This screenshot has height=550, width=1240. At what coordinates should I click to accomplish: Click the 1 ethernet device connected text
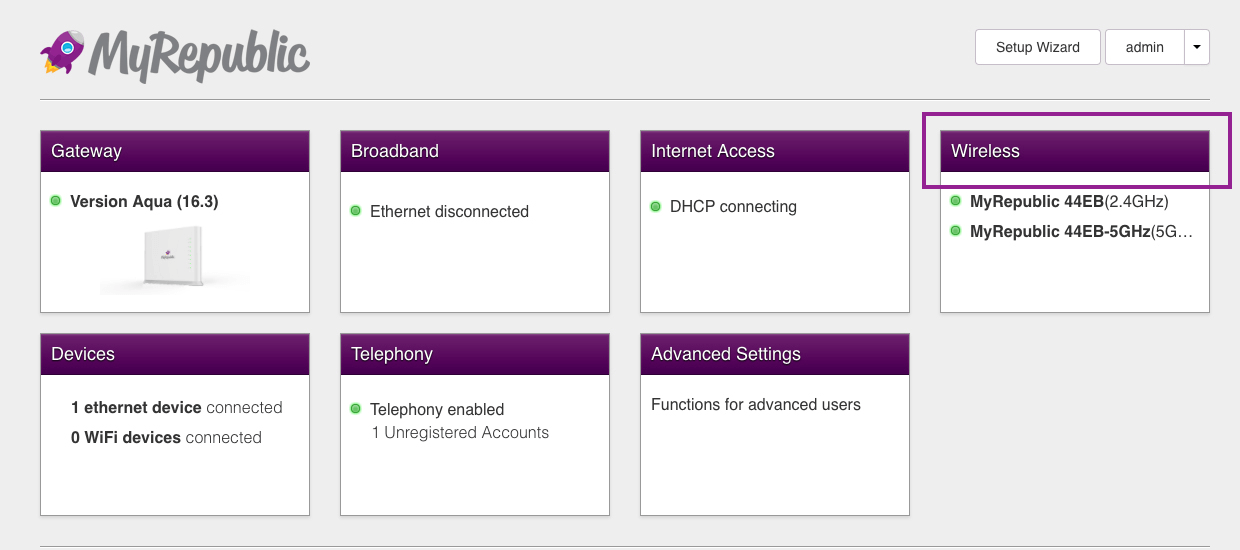pos(176,407)
